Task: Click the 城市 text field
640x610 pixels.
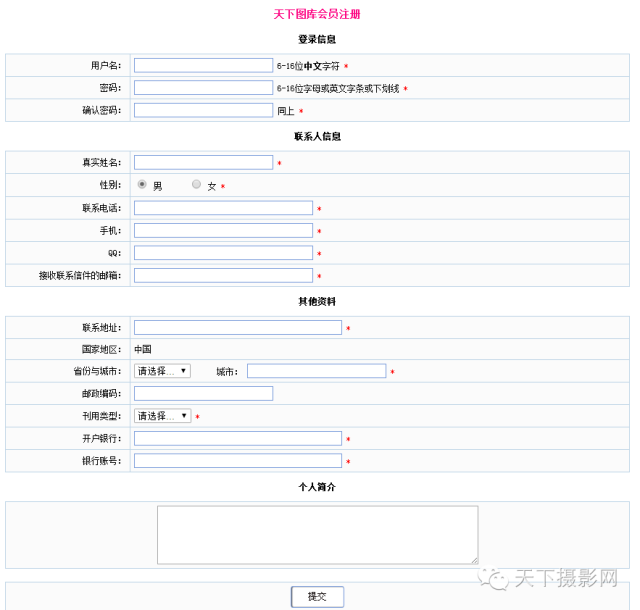Action: coord(316,371)
